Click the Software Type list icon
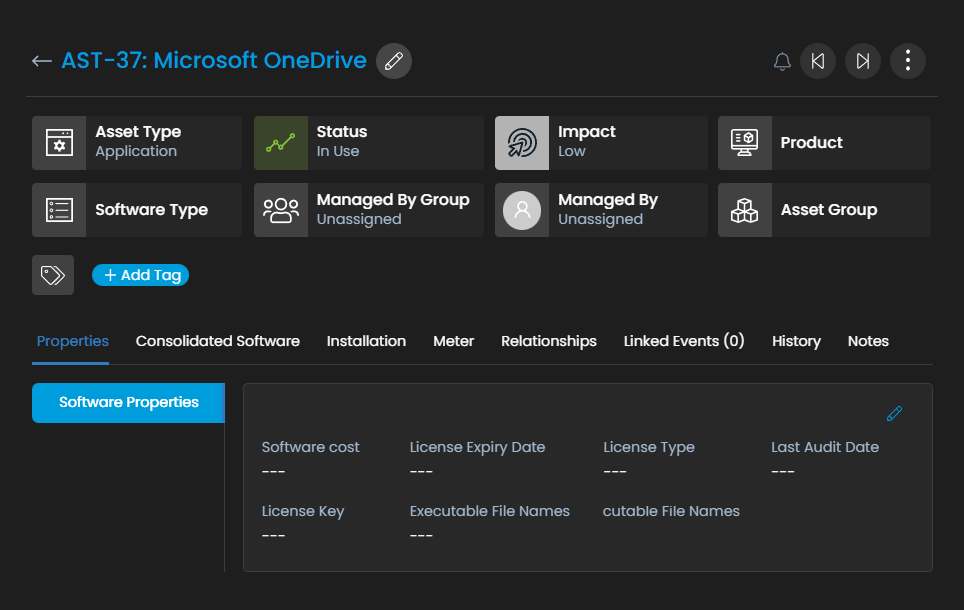Viewport: 964px width, 610px height. [x=59, y=210]
